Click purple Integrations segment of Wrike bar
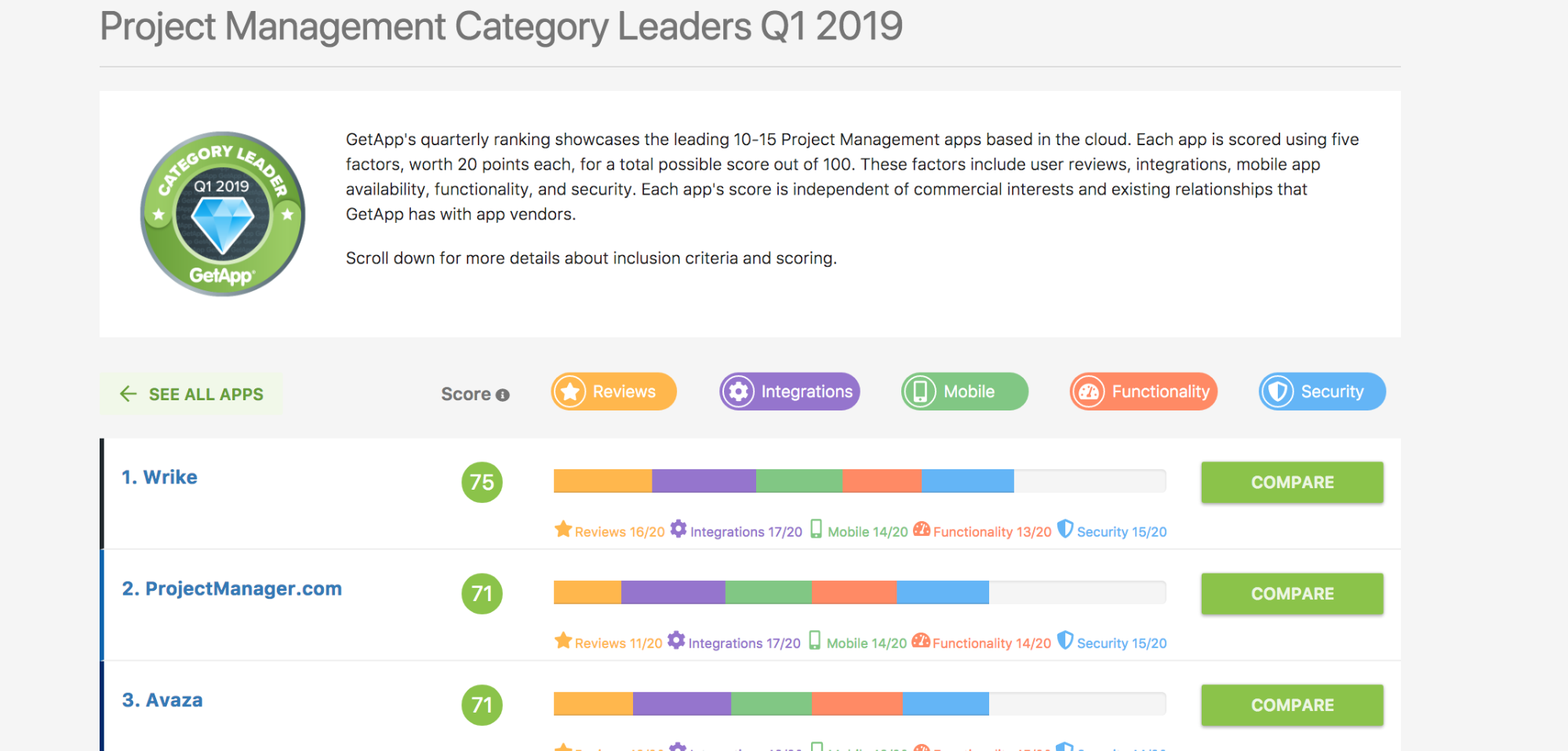Image resolution: width=1568 pixels, height=751 pixels. point(704,481)
